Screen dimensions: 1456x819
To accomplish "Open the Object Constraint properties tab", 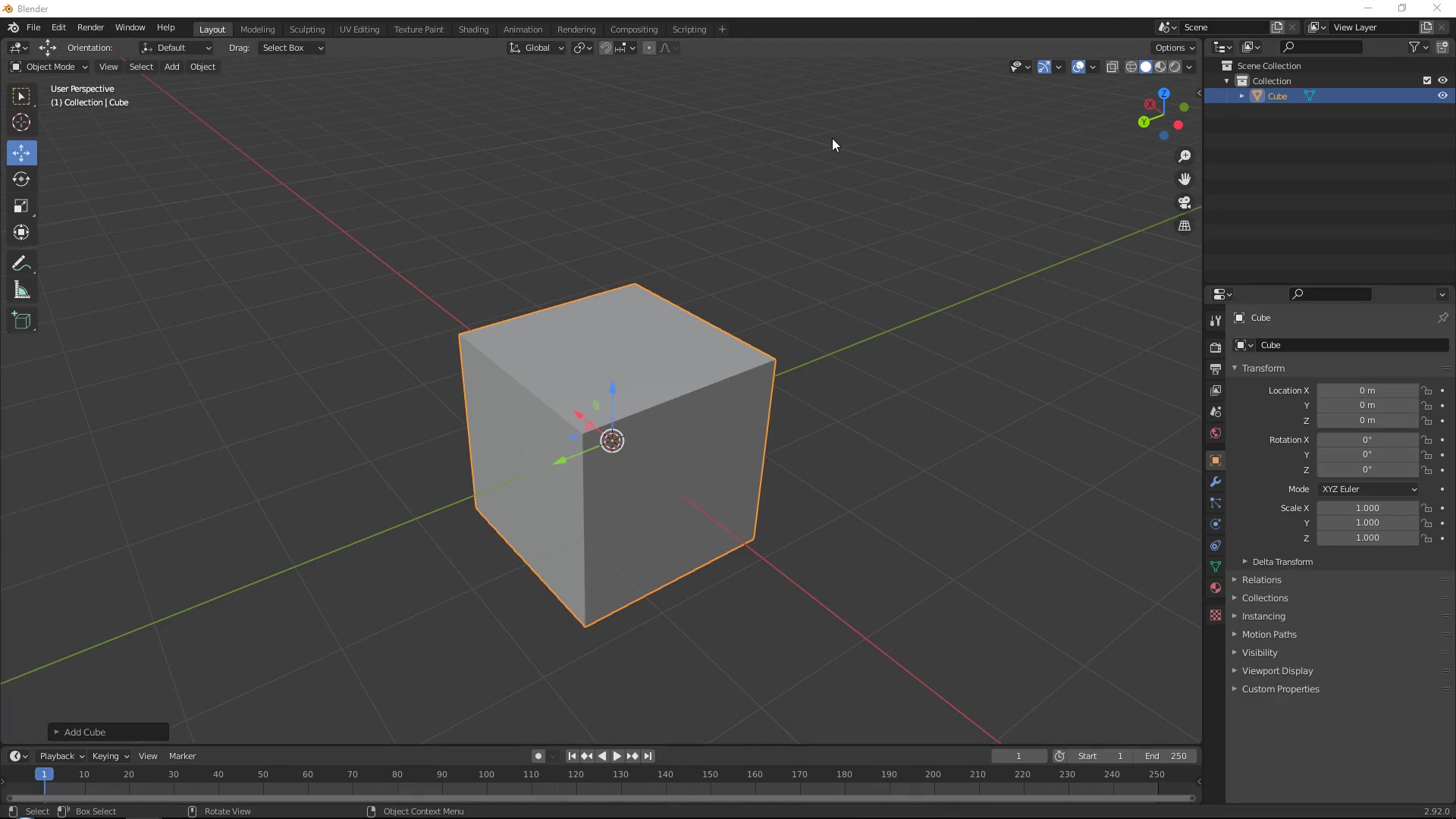I will (x=1216, y=545).
